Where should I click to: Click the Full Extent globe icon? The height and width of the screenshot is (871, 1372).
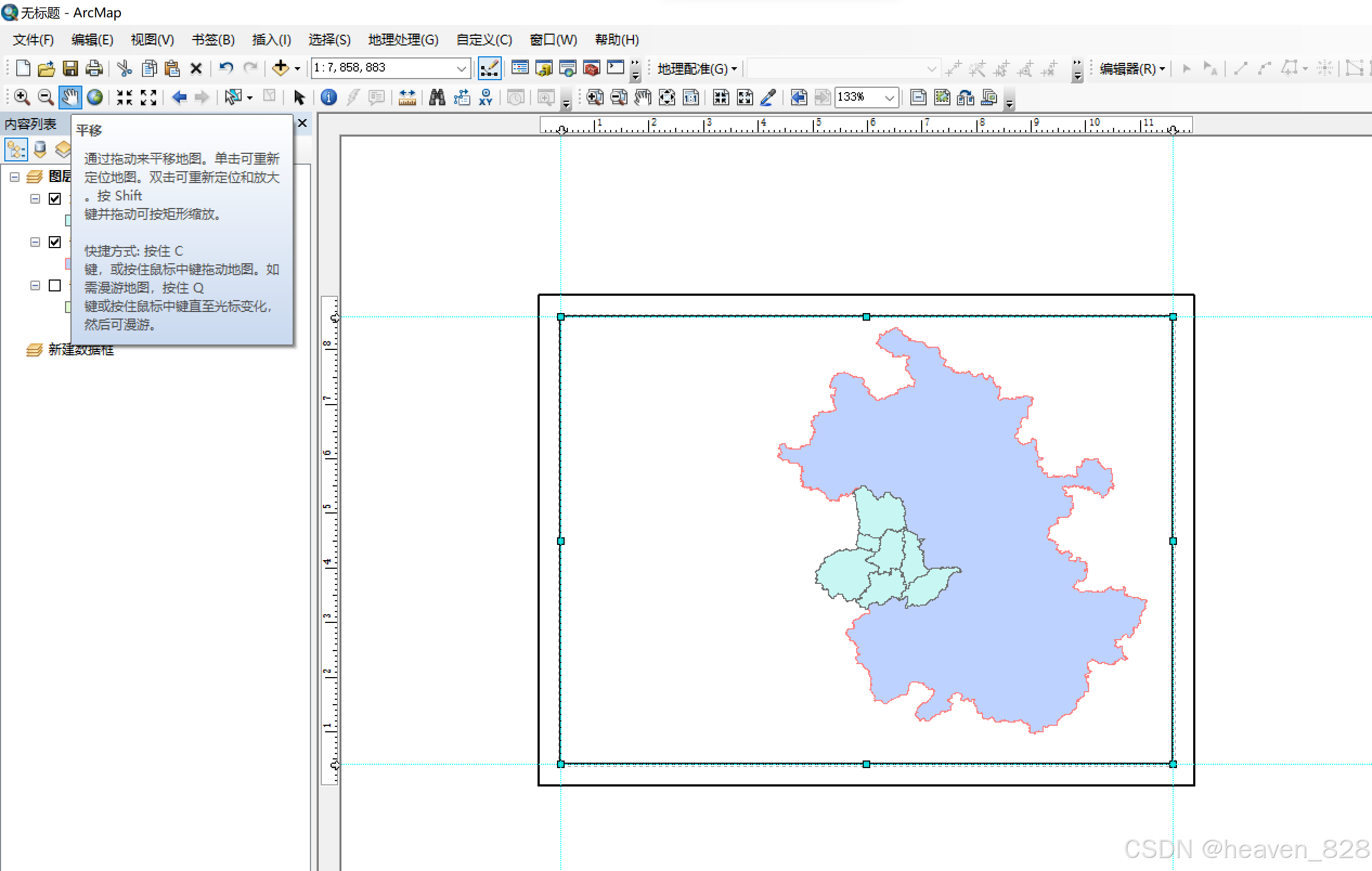95,97
